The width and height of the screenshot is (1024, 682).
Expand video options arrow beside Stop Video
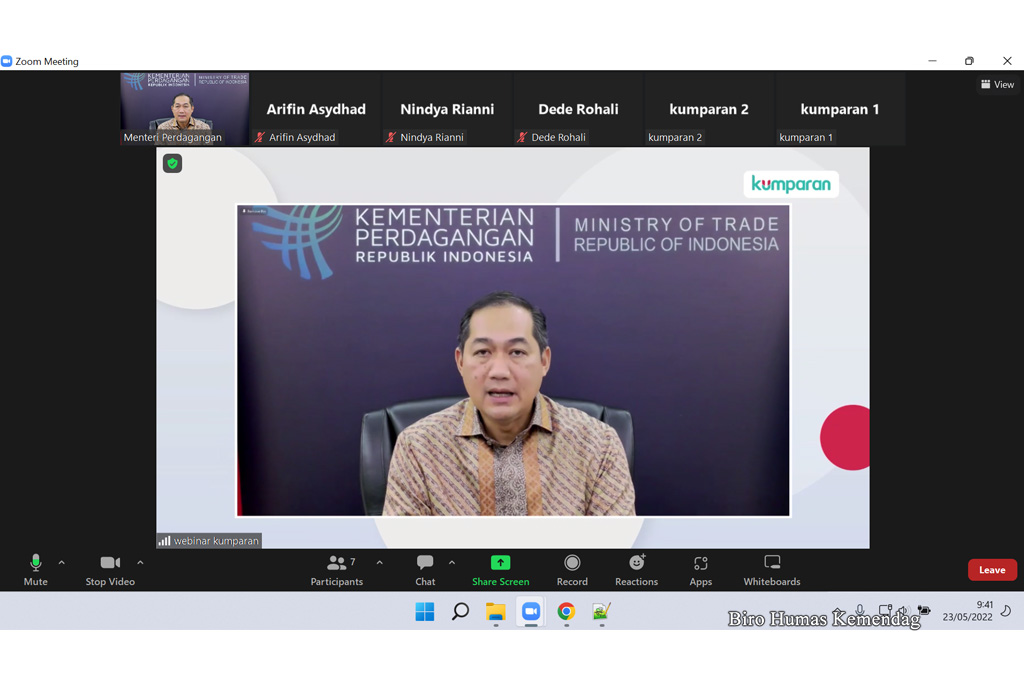pos(140,563)
